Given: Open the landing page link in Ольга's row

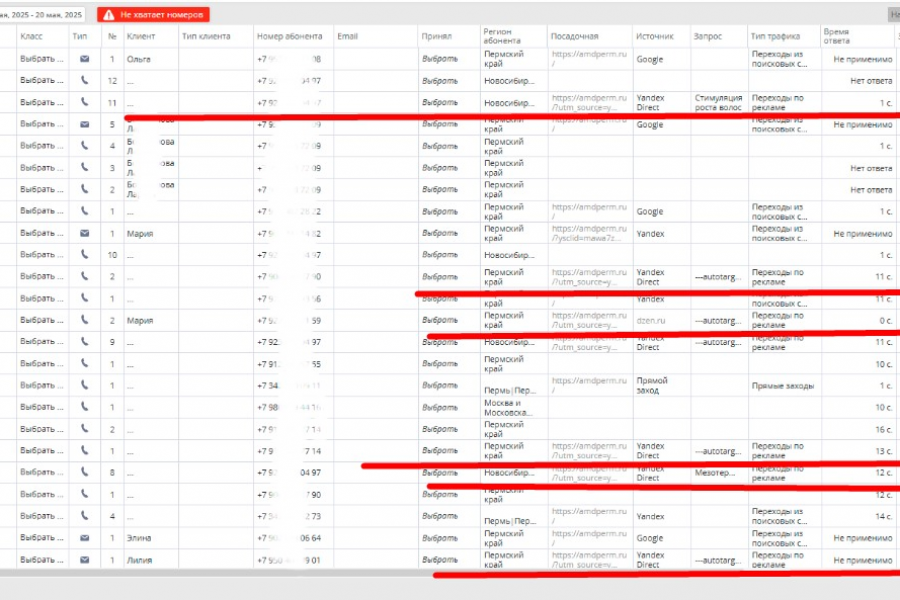Looking at the screenshot, I should [589, 59].
